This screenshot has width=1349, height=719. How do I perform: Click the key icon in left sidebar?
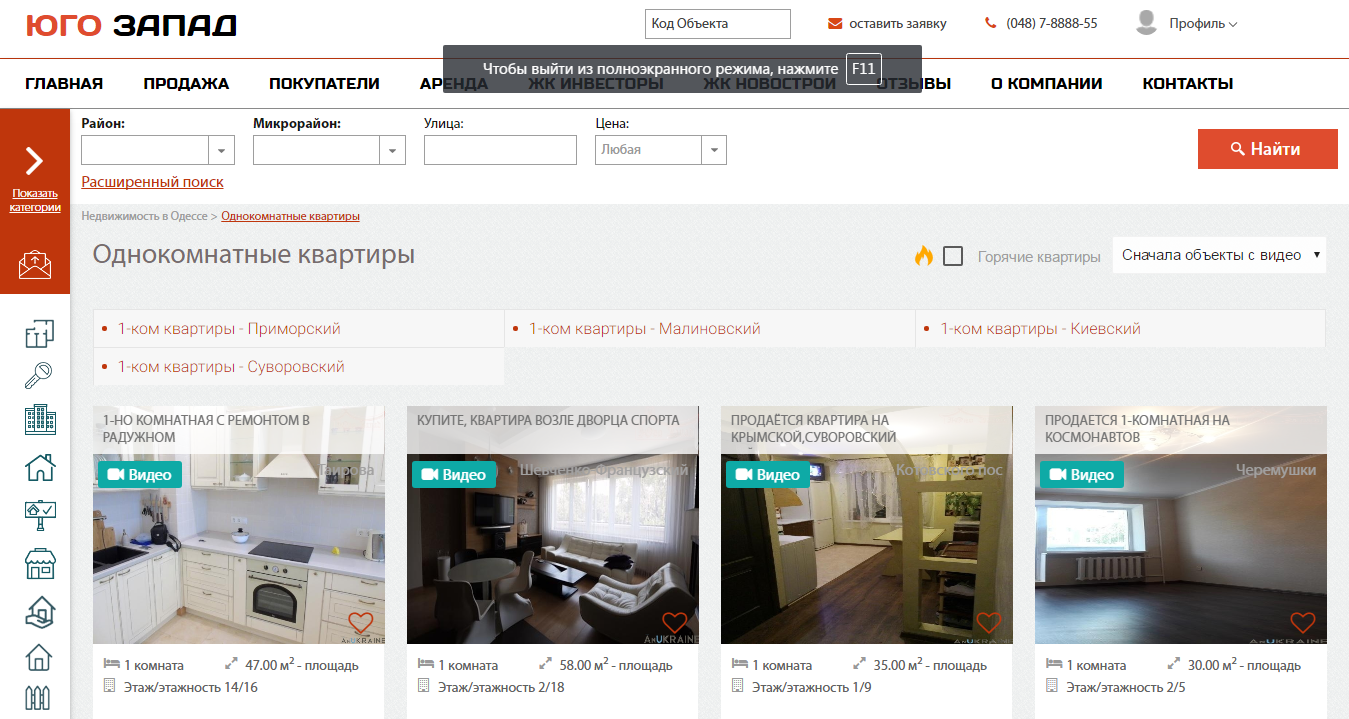(39, 376)
